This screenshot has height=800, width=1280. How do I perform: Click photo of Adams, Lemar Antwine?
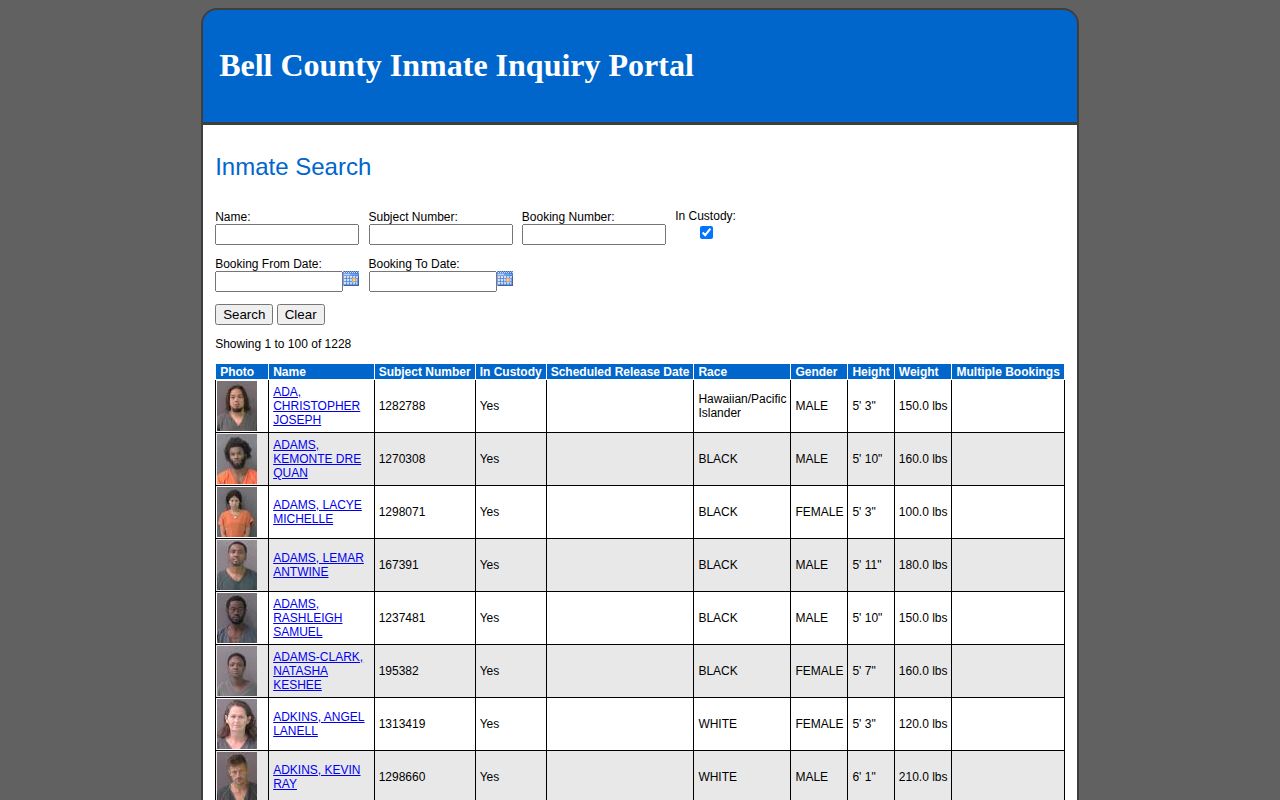237,565
